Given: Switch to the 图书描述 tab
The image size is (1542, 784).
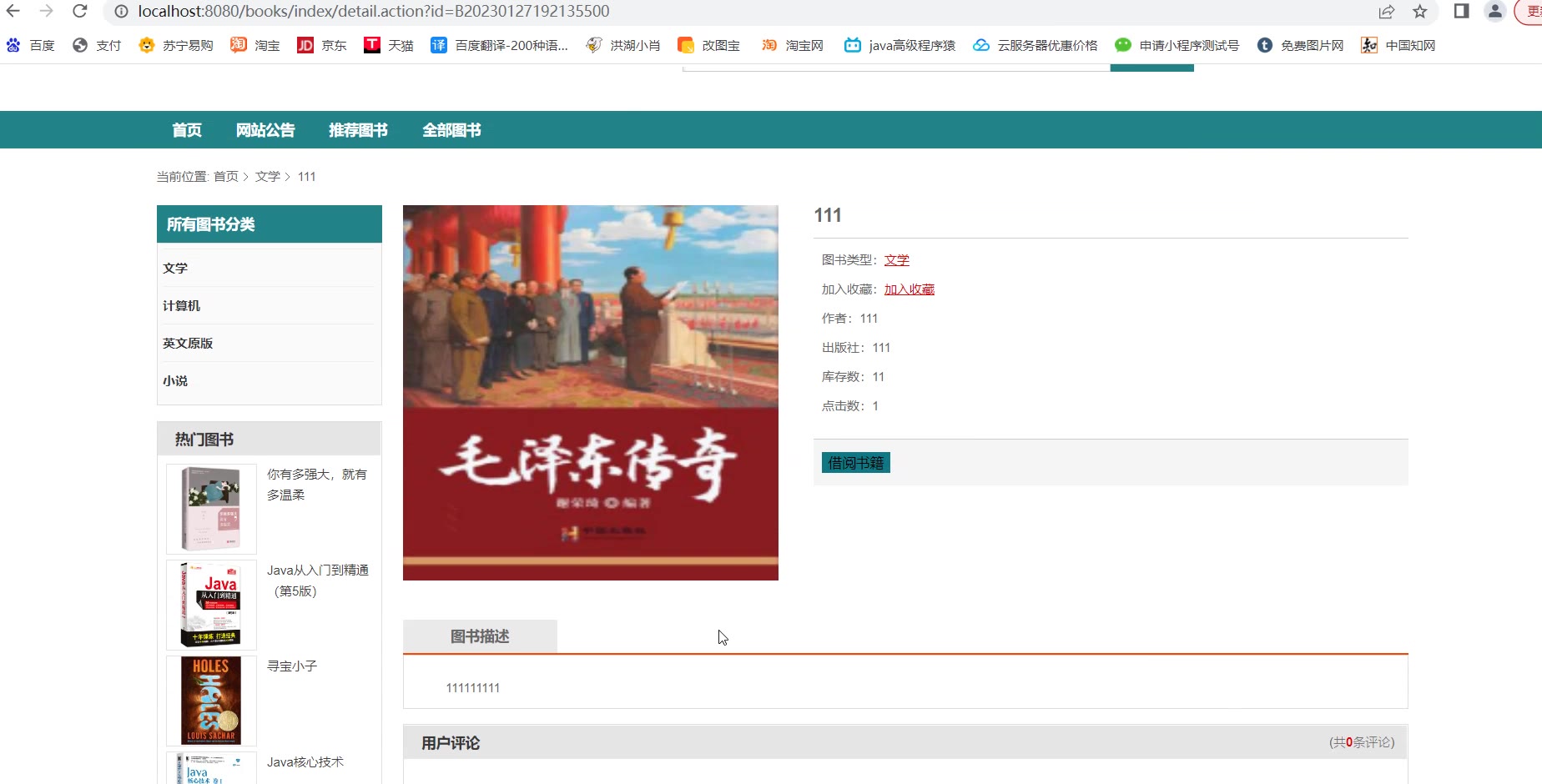Looking at the screenshot, I should [x=480, y=636].
